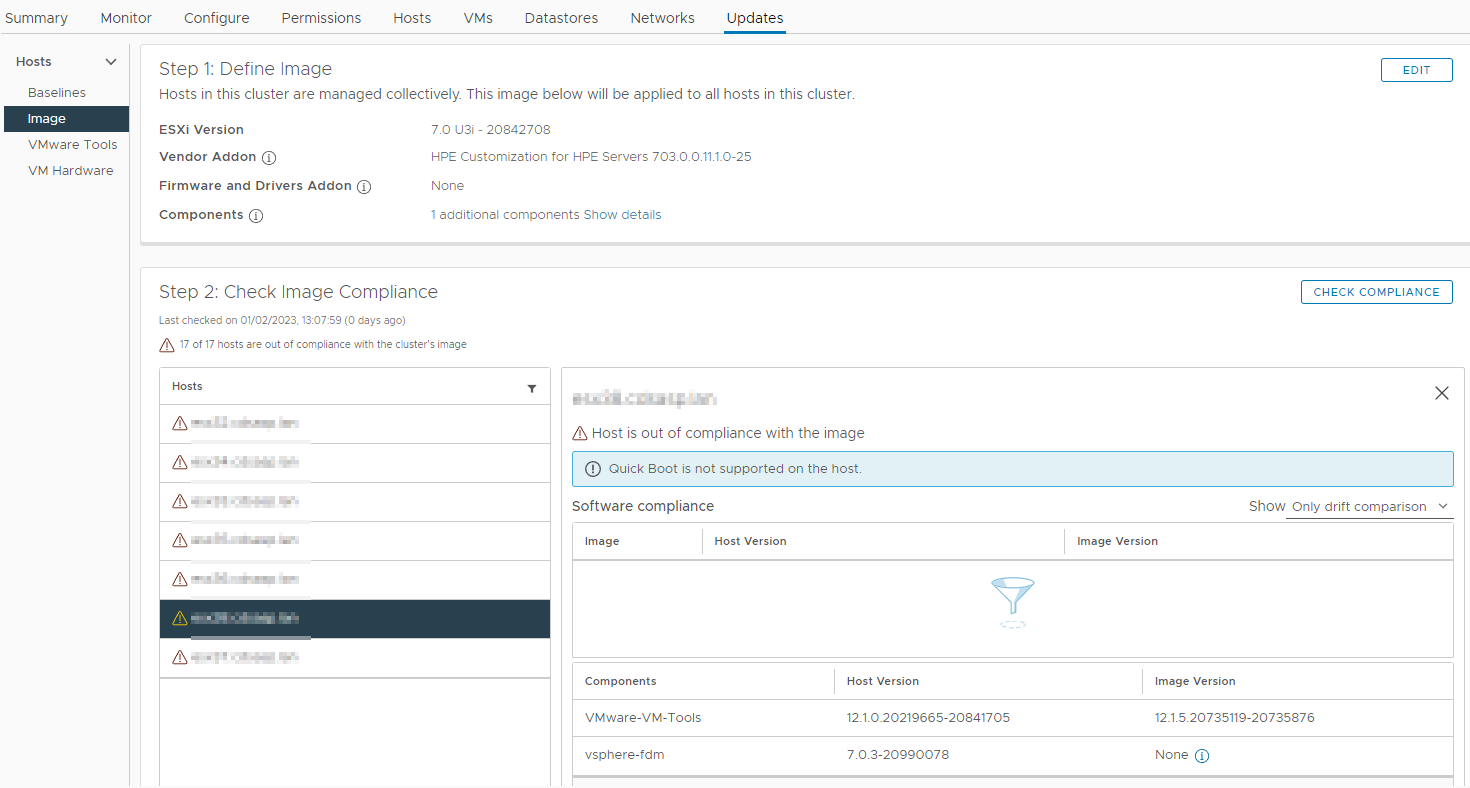Click the EDIT image button

(1416, 70)
